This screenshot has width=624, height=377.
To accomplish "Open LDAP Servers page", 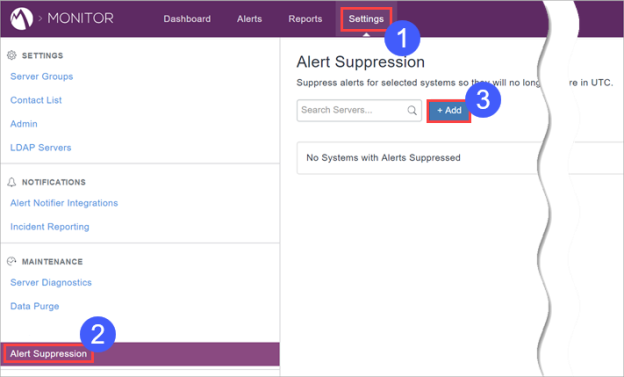I will point(41,148).
